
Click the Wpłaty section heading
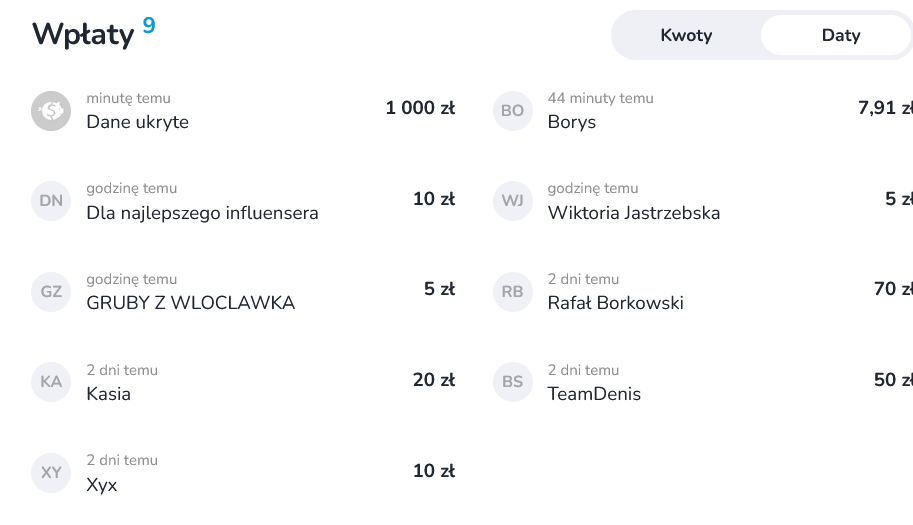tap(83, 34)
